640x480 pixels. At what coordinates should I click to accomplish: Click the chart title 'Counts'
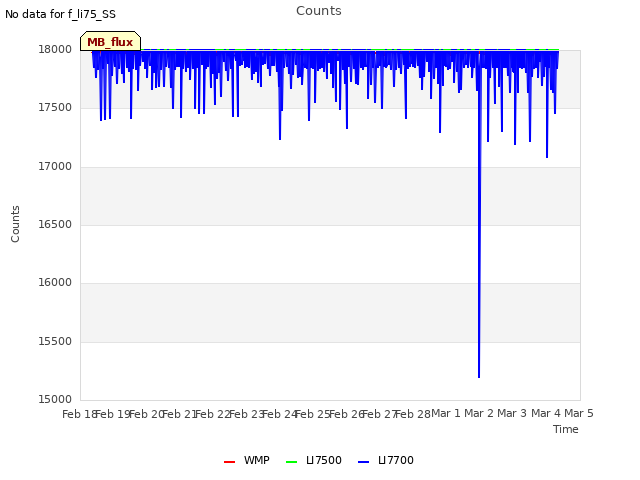[319, 11]
